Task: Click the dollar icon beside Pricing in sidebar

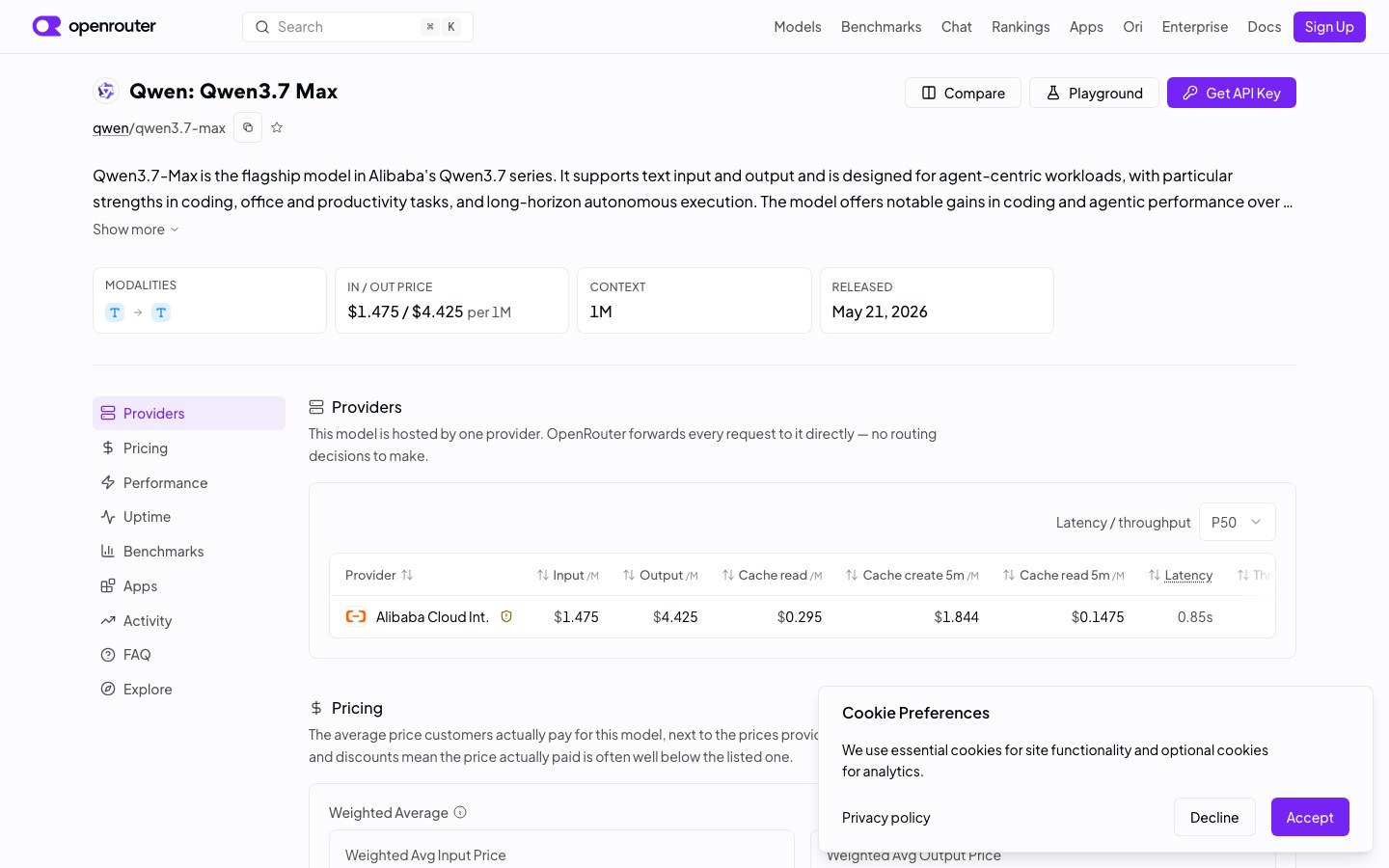Action: pyautogui.click(x=108, y=448)
